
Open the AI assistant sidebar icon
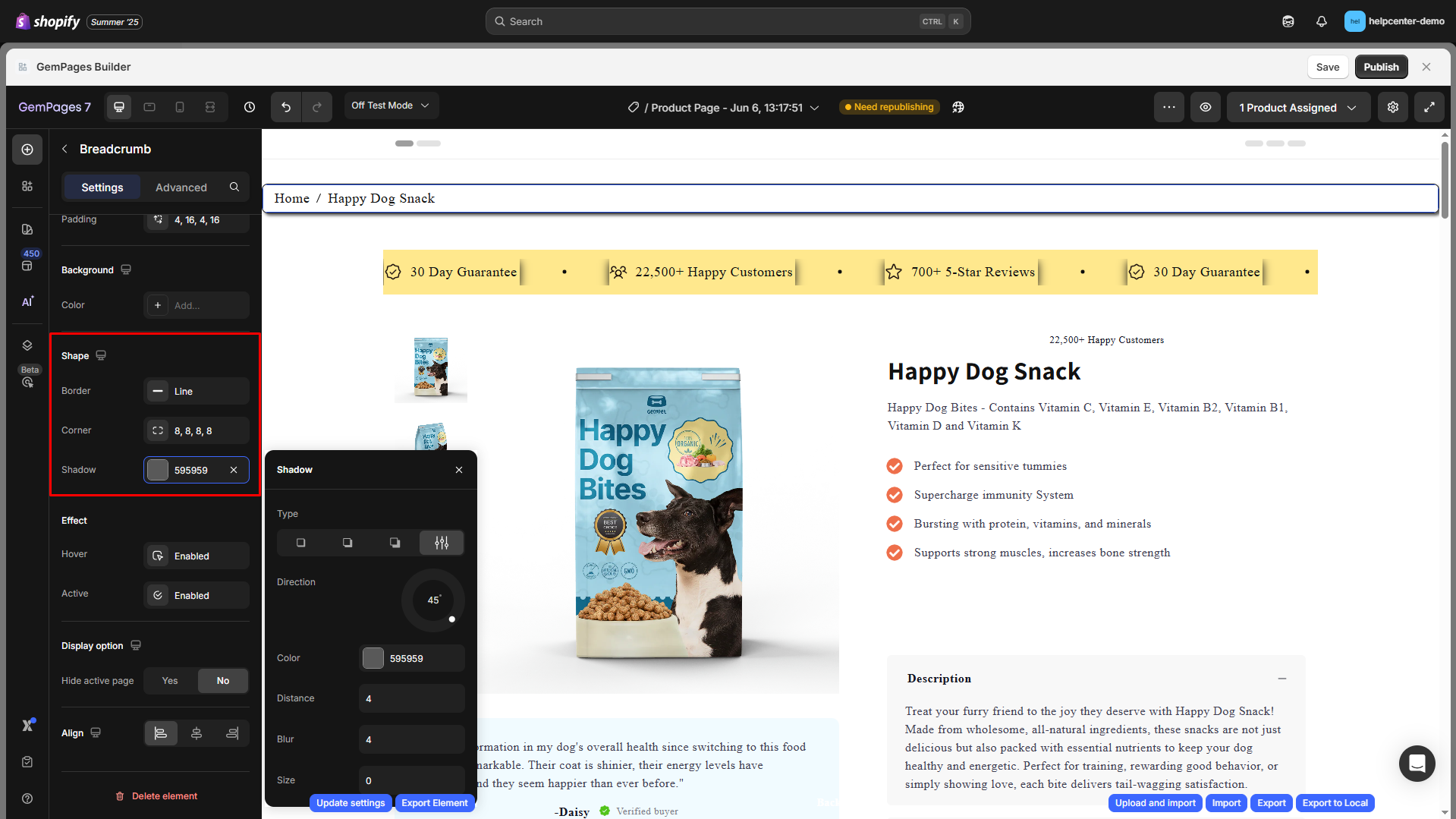click(x=27, y=301)
